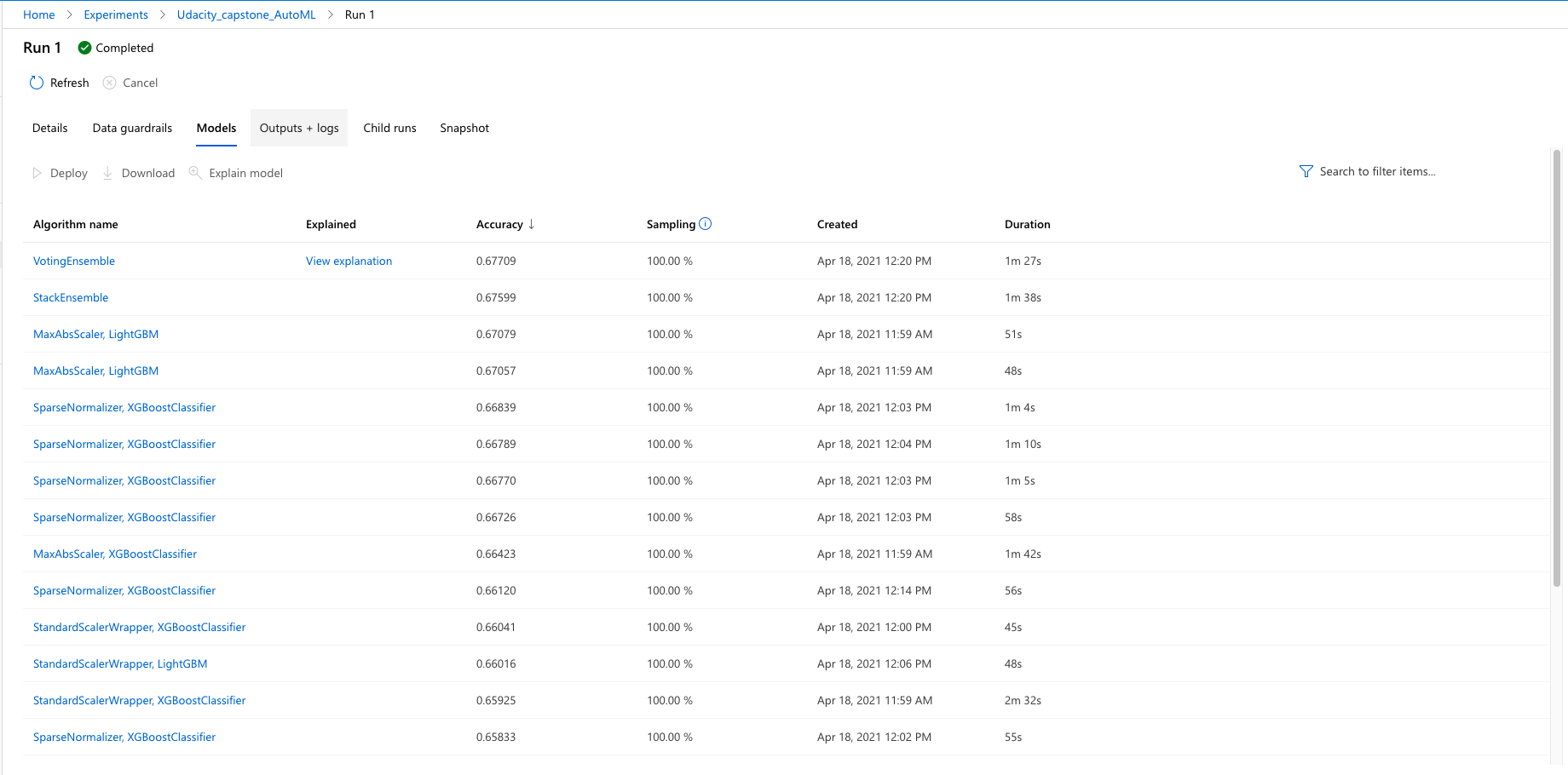The height and width of the screenshot is (775, 1568).
Task: Open the Details tab
Action: click(50, 128)
